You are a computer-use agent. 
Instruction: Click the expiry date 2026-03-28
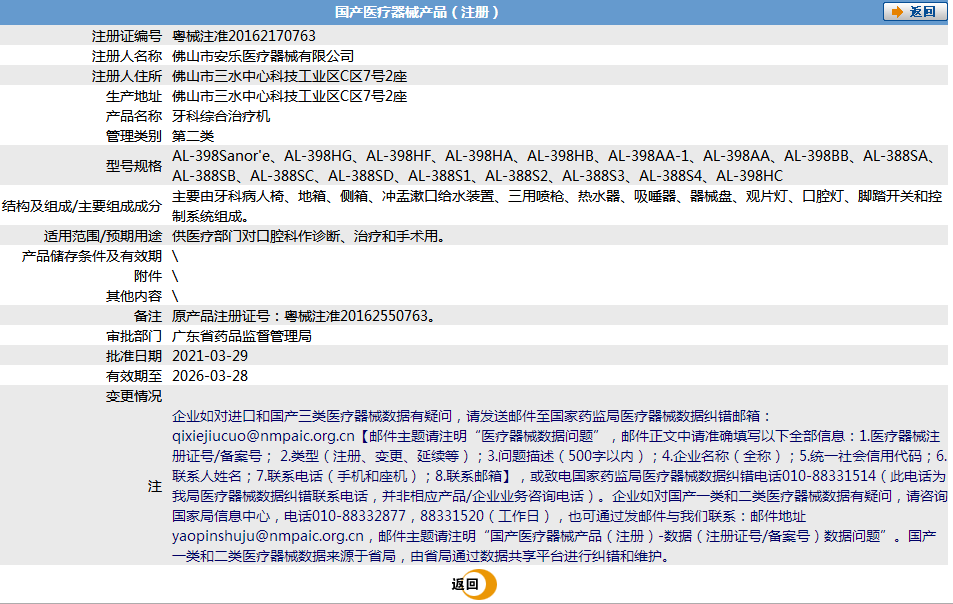coord(210,376)
